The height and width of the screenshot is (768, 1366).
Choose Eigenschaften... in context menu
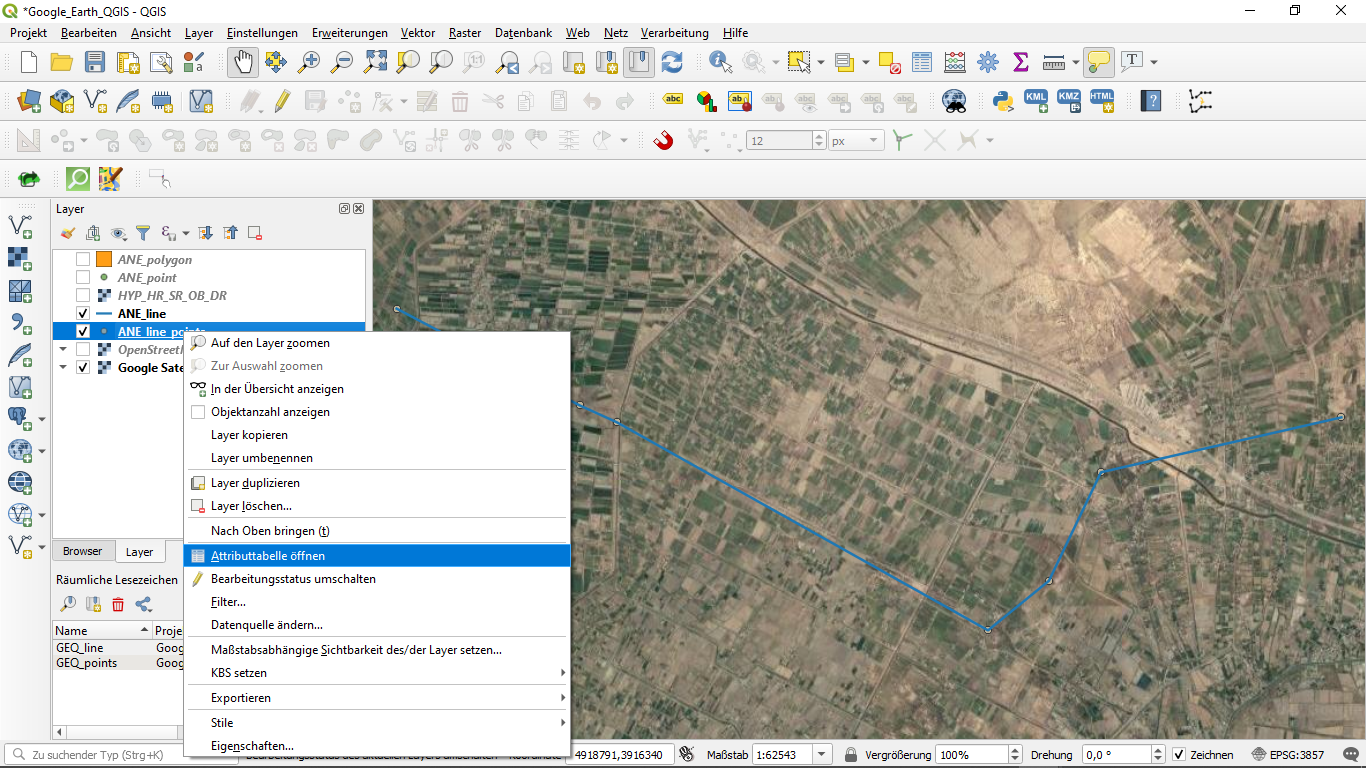pyautogui.click(x=377, y=746)
